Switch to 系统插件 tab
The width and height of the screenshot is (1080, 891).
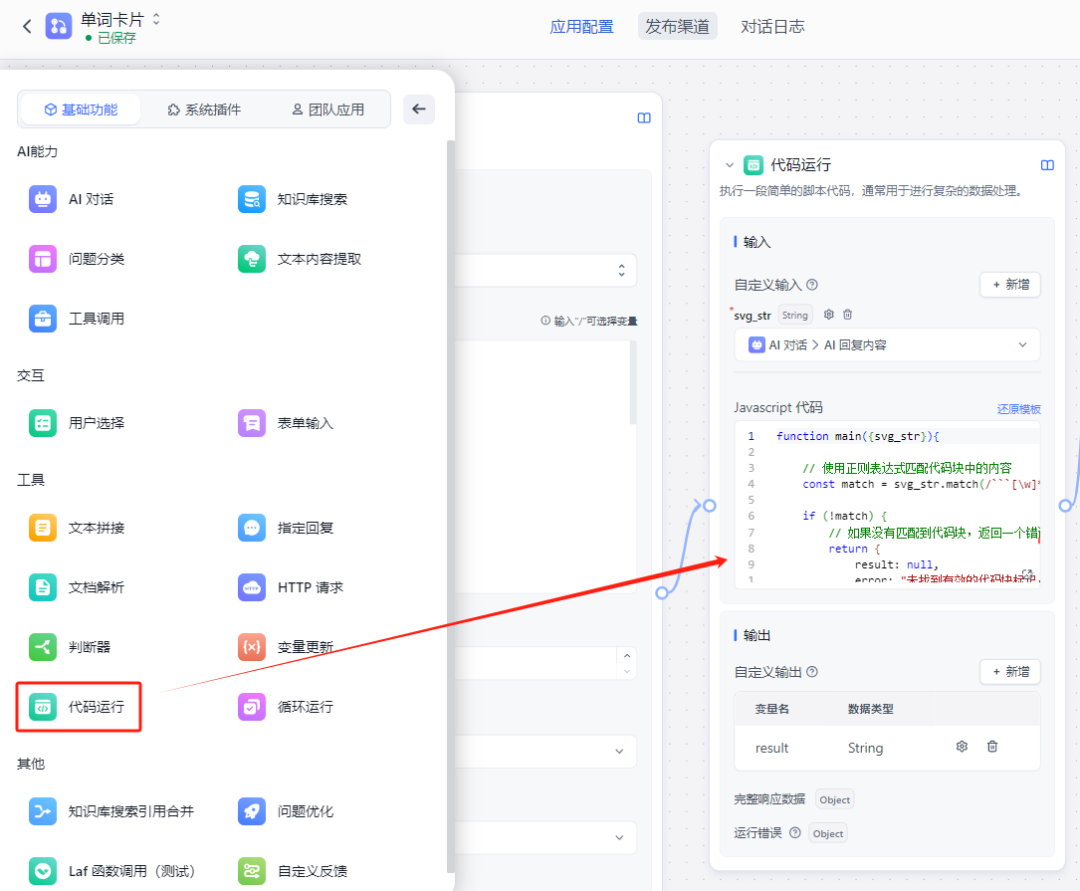click(205, 109)
